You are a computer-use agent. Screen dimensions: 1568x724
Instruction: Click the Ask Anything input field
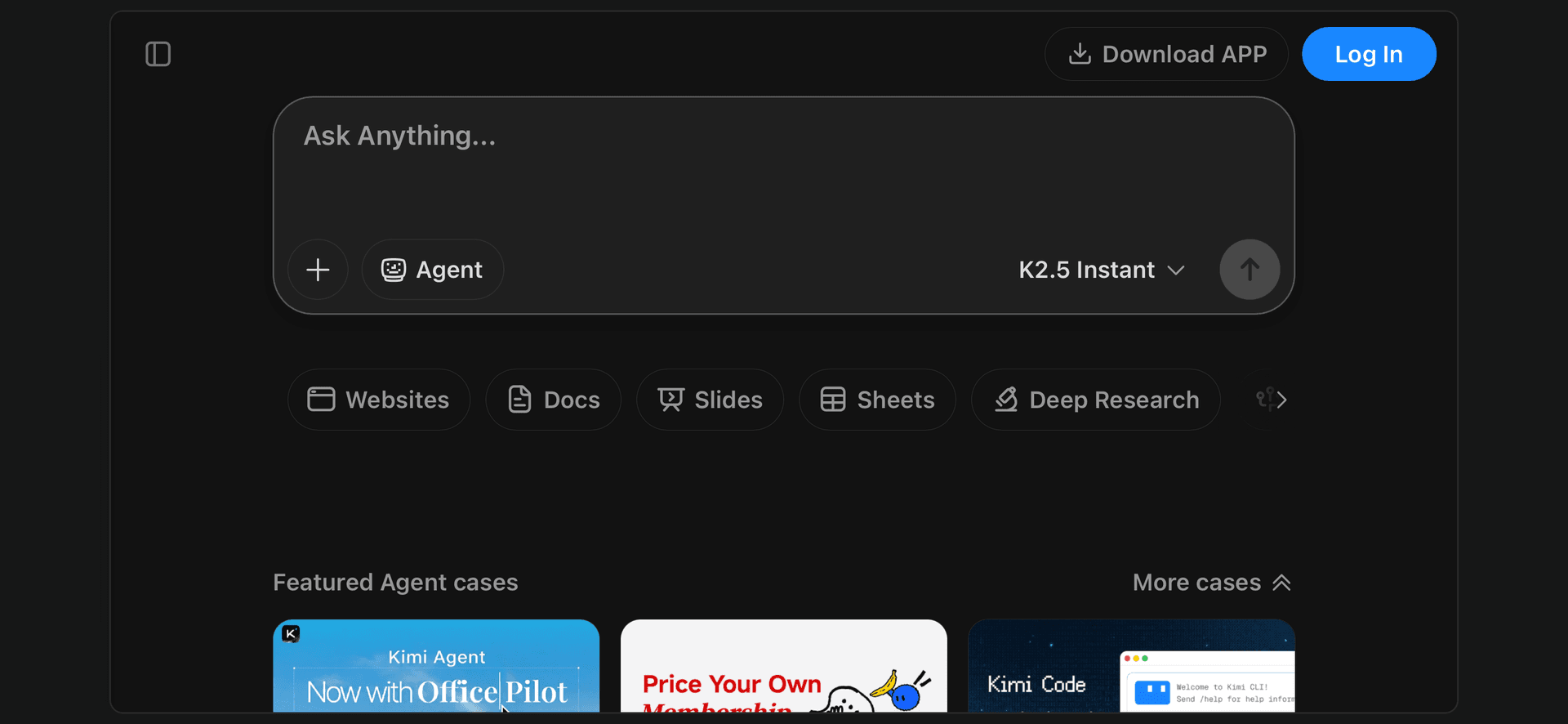782,168
